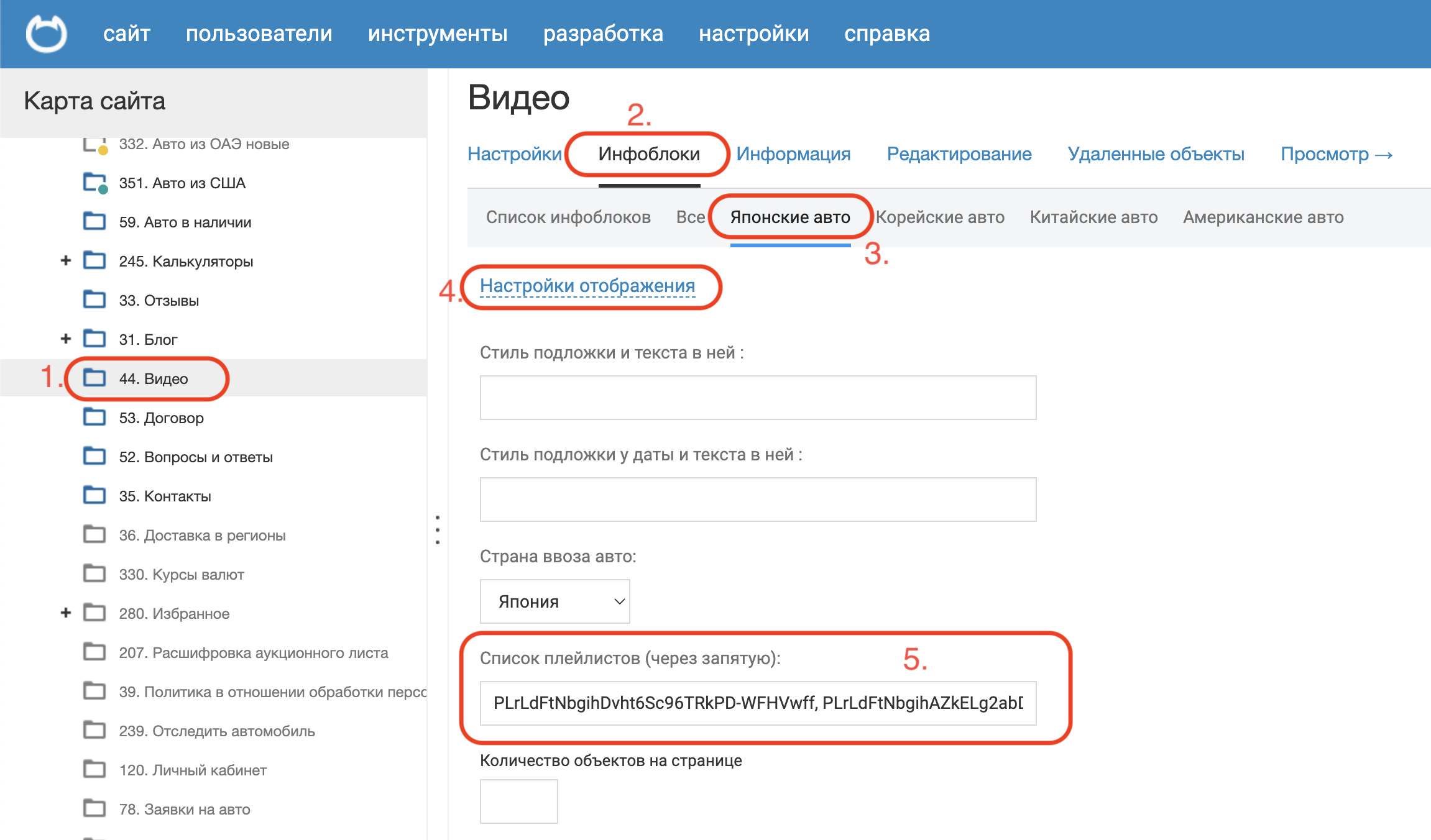Switch to the Инфоблоки tab
The image size is (1431, 840).
point(649,154)
